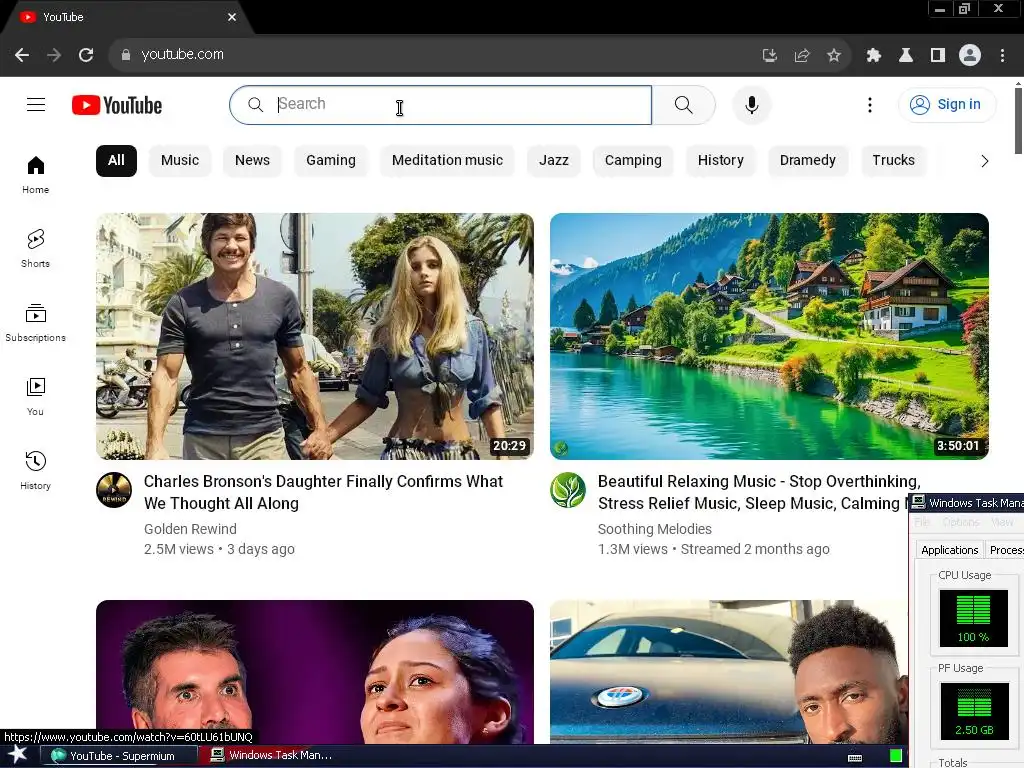Select the Camping filter chip
The image size is (1024, 768).
click(x=633, y=161)
